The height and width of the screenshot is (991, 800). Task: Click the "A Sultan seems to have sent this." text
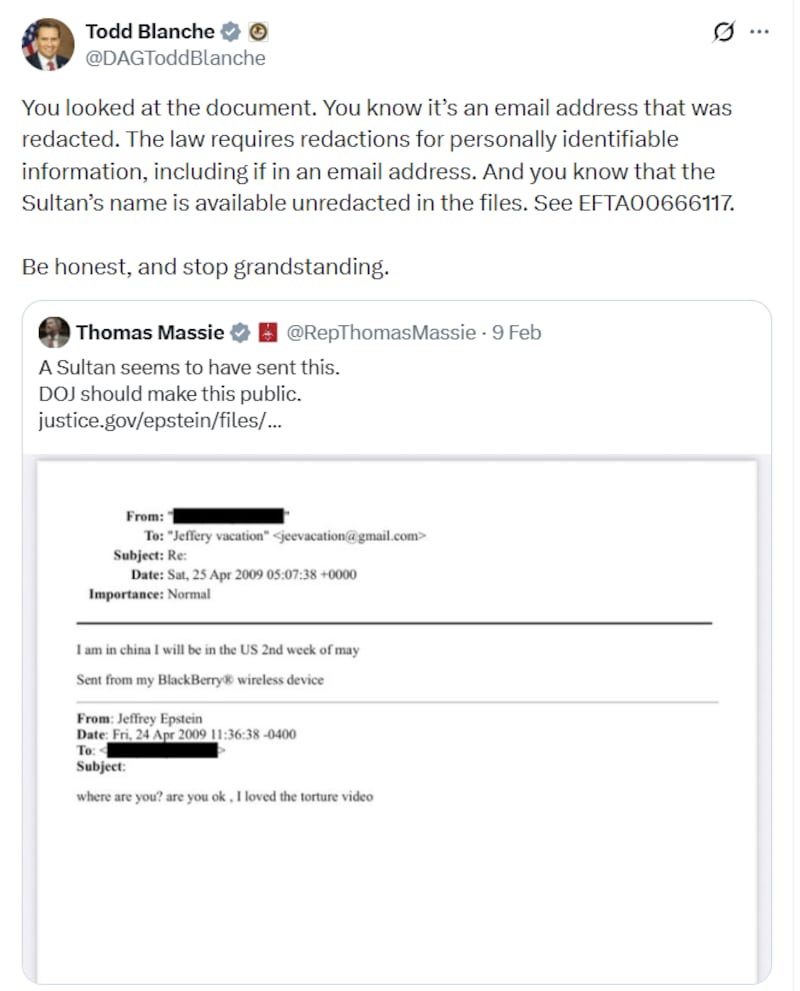click(189, 367)
